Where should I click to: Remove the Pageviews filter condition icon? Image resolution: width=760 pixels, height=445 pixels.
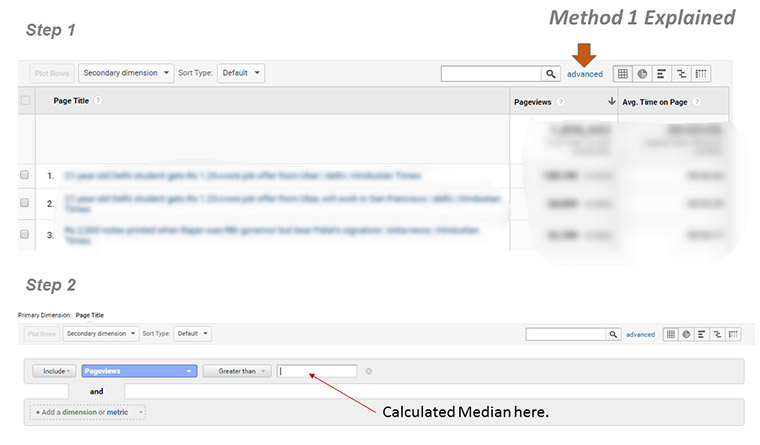point(369,371)
